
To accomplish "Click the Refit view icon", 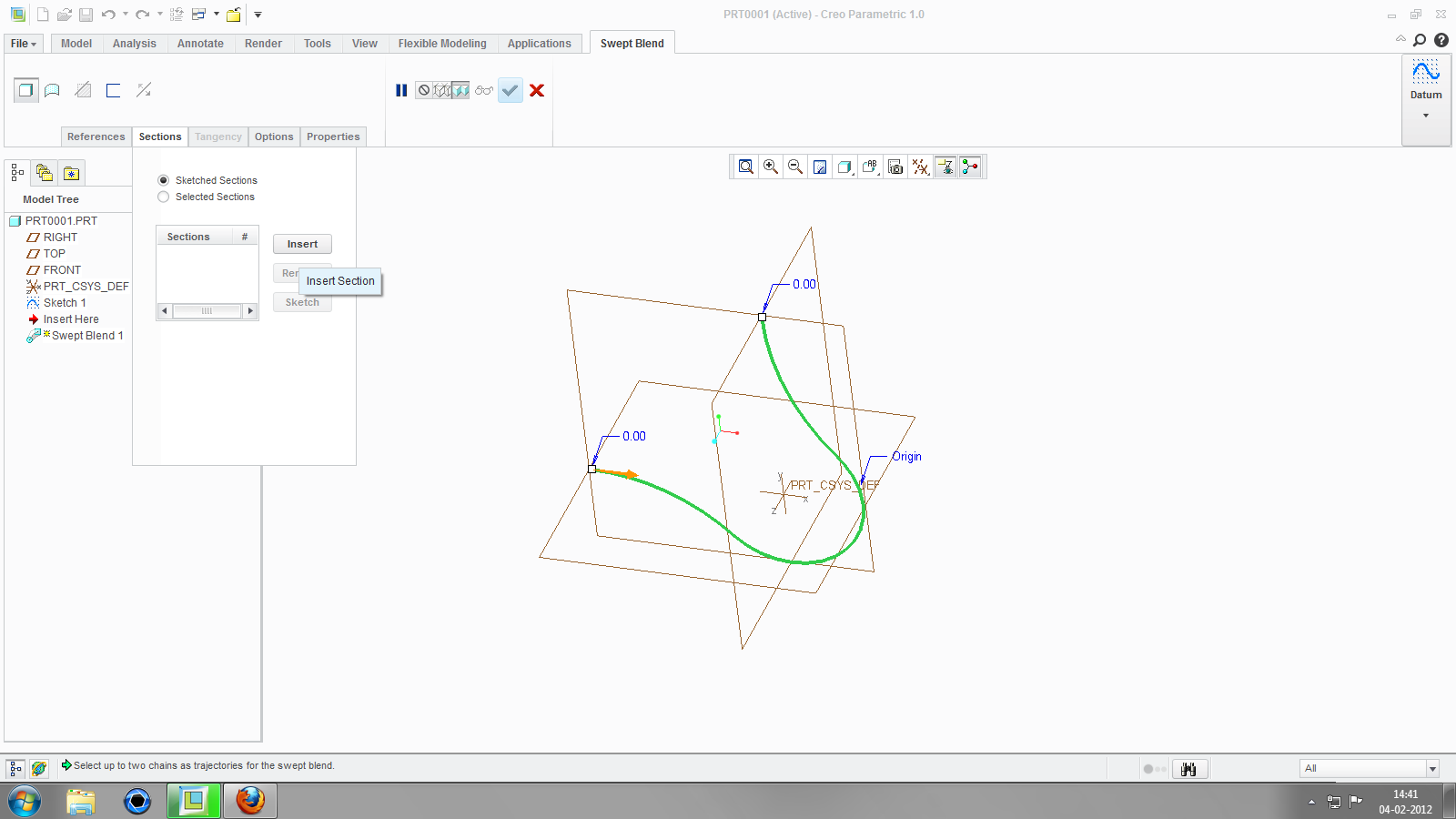I will tap(746, 167).
